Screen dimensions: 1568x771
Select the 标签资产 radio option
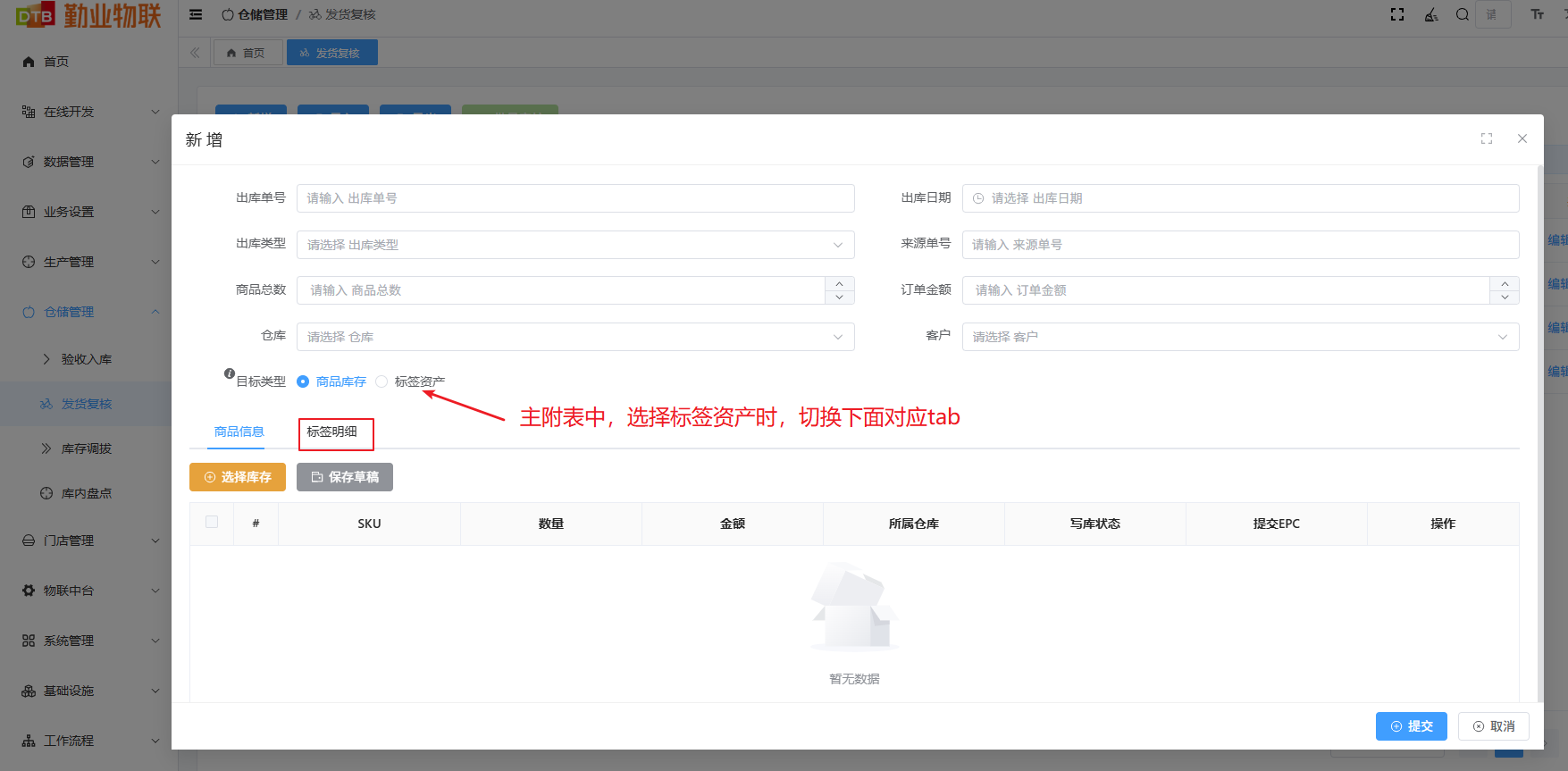382,381
